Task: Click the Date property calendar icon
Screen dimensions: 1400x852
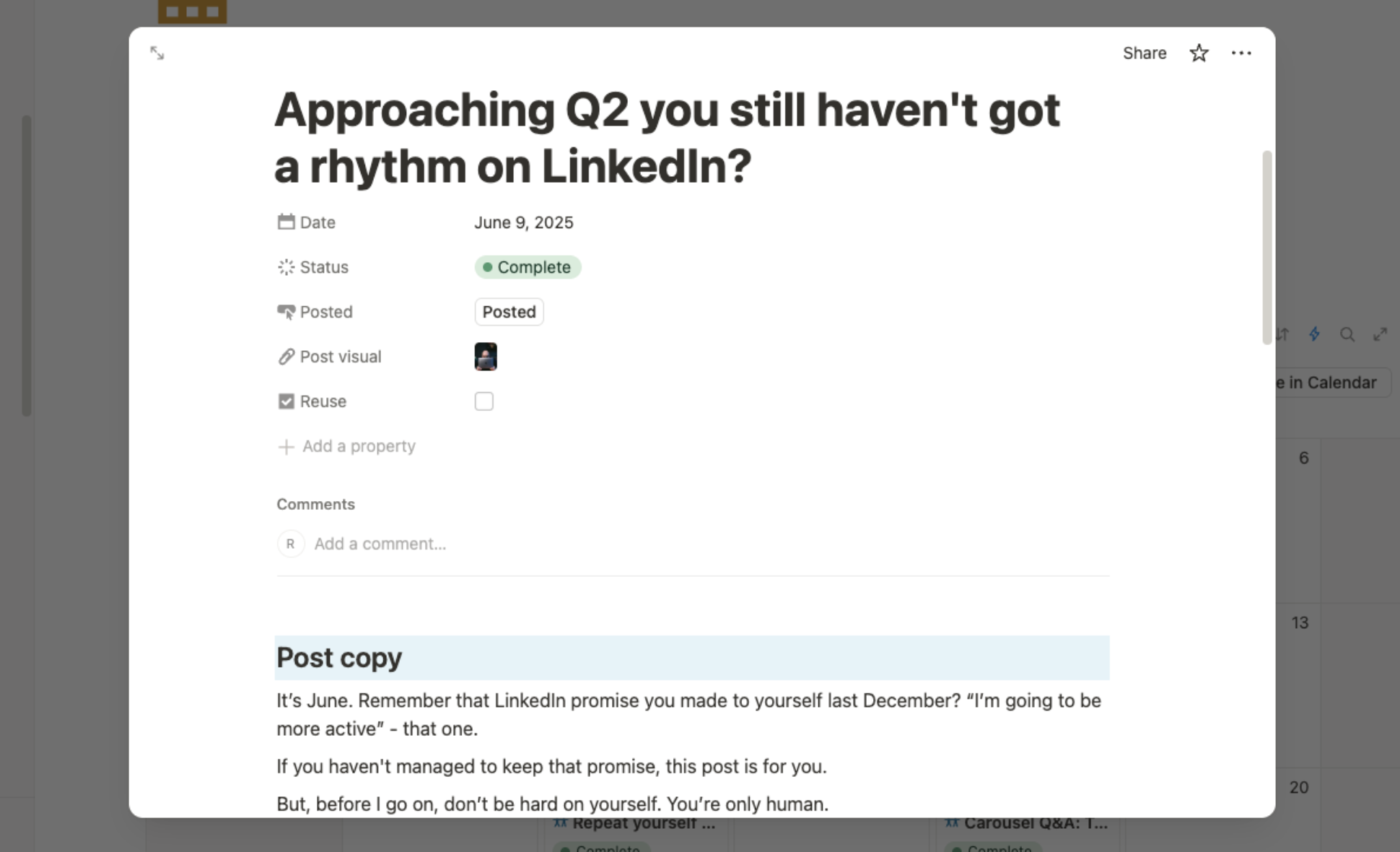Action: 286,222
